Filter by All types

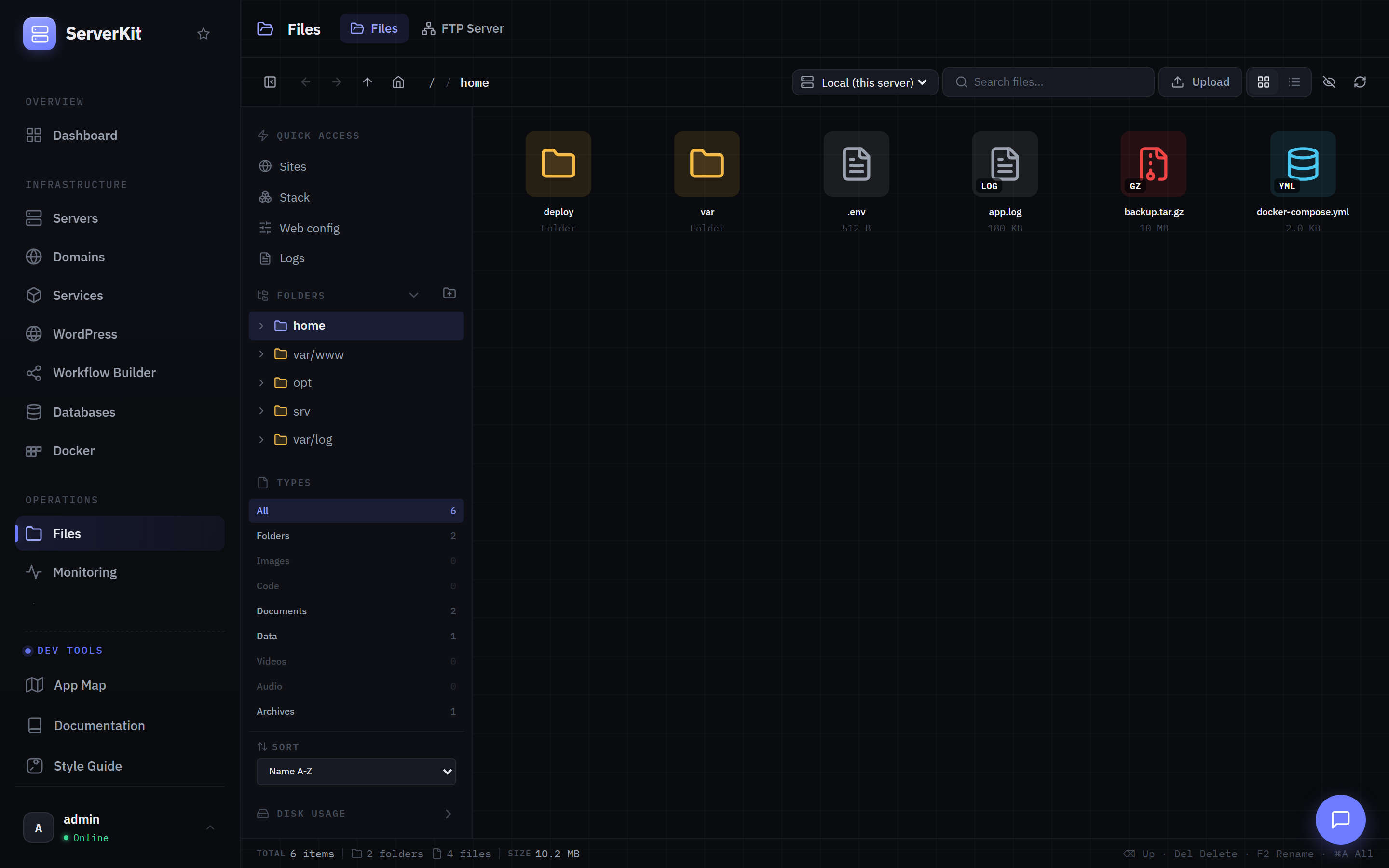pyautogui.click(x=356, y=510)
